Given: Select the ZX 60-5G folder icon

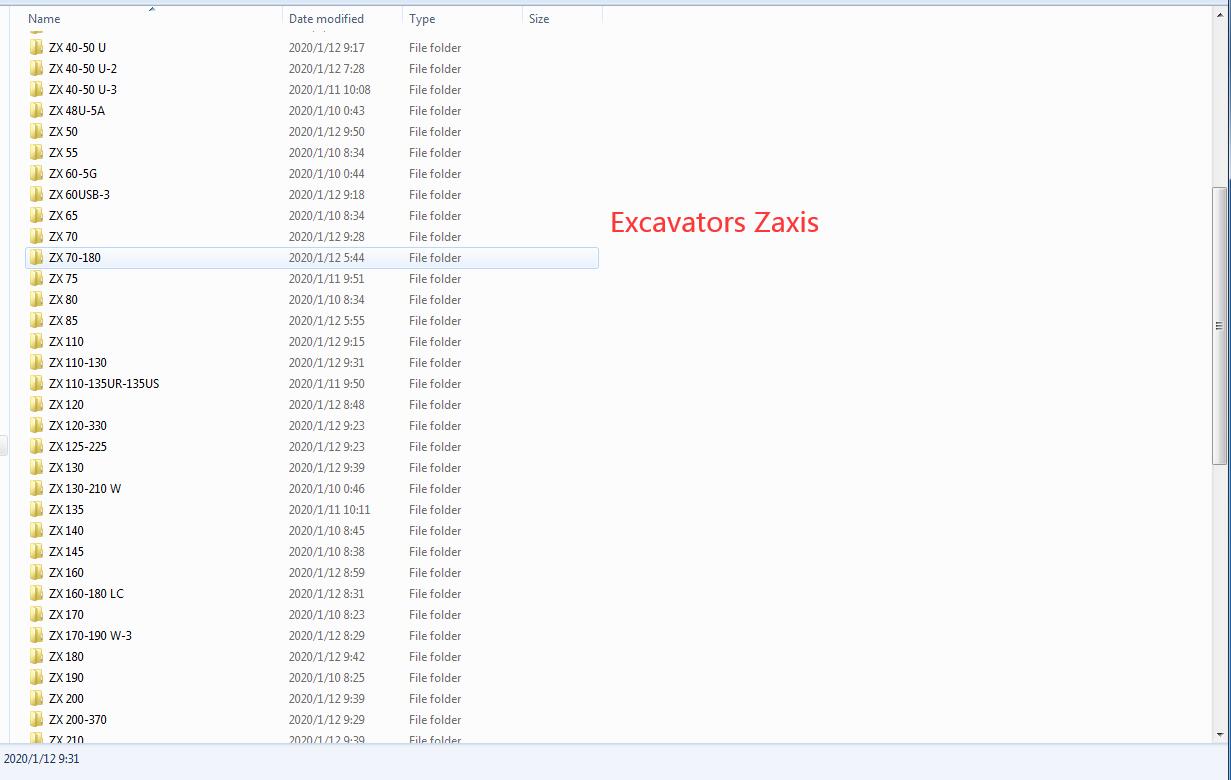Looking at the screenshot, I should 36,173.
